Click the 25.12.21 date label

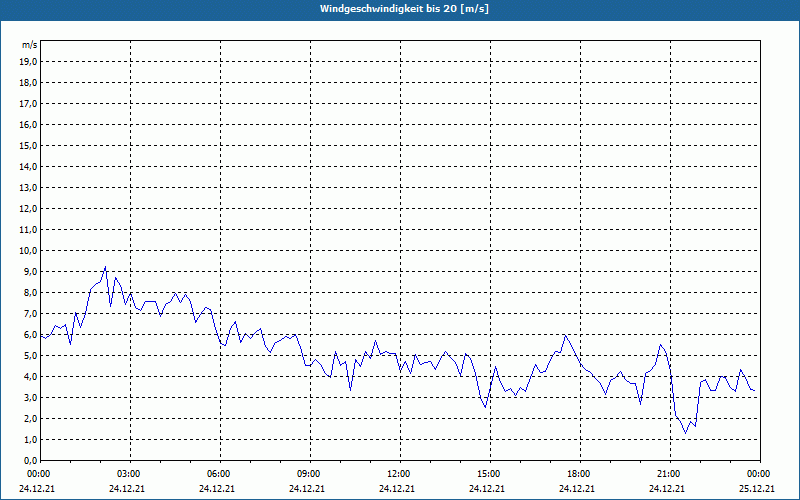click(x=757, y=488)
